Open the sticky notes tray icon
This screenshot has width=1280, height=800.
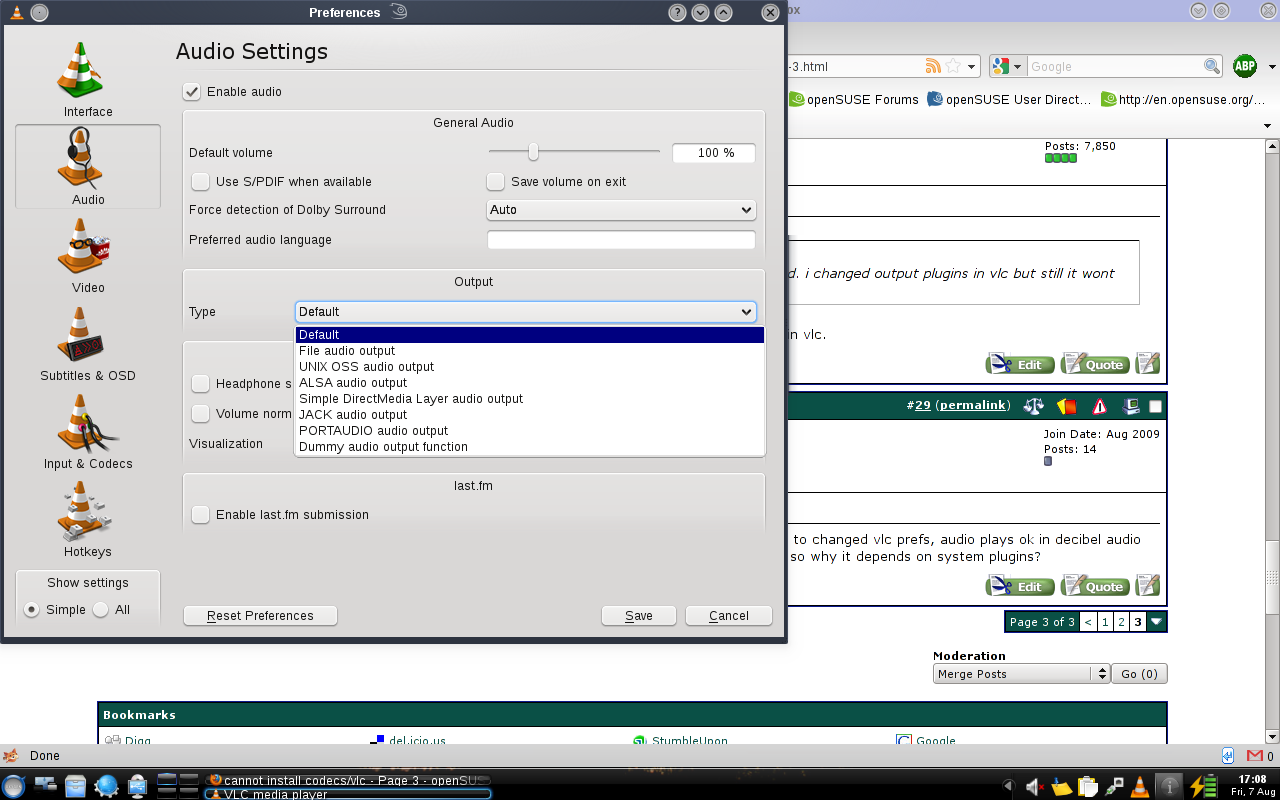[x=1061, y=787]
